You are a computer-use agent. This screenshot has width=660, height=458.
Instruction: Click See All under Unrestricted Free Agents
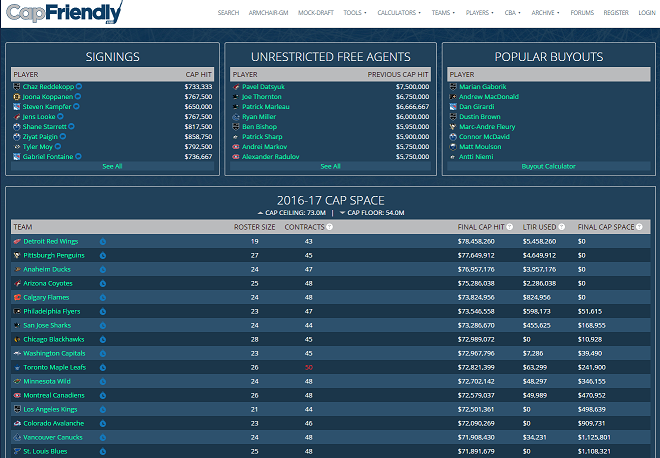(330, 166)
